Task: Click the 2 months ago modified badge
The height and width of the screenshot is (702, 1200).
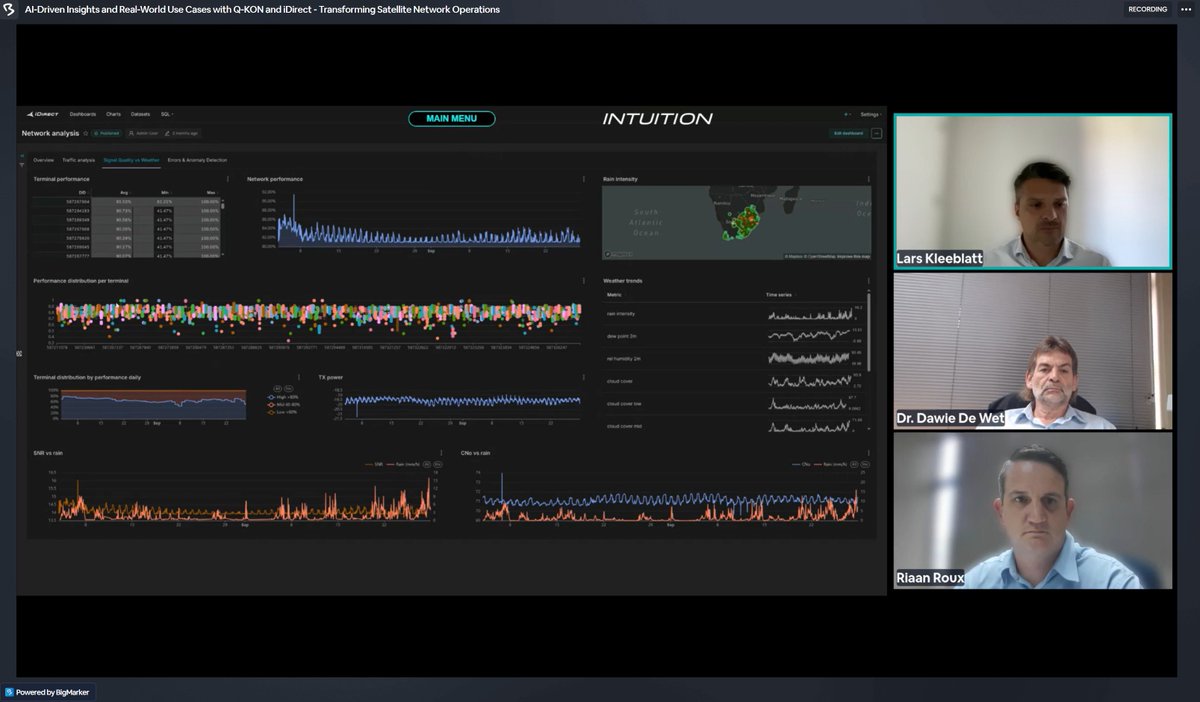Action: tap(183, 133)
